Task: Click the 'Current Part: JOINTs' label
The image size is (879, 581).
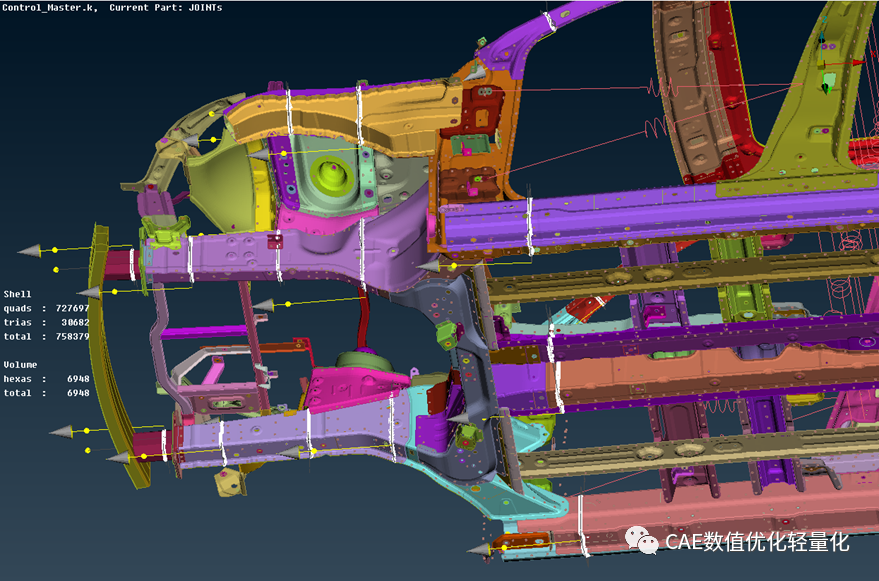Action: coord(165,8)
